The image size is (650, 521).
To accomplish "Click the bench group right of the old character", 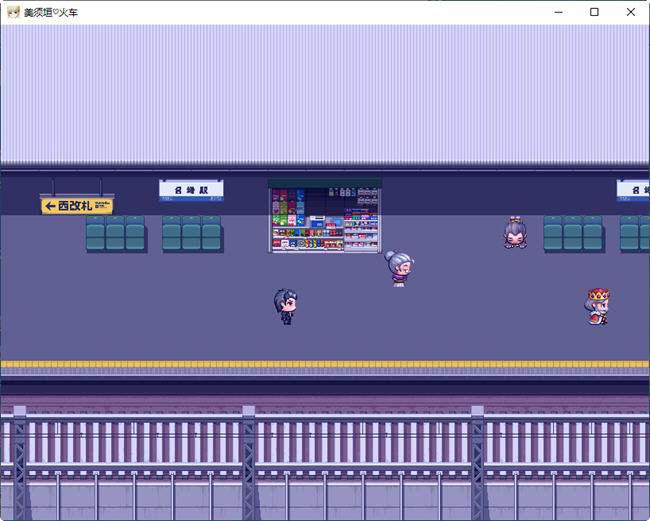I will point(573,233).
